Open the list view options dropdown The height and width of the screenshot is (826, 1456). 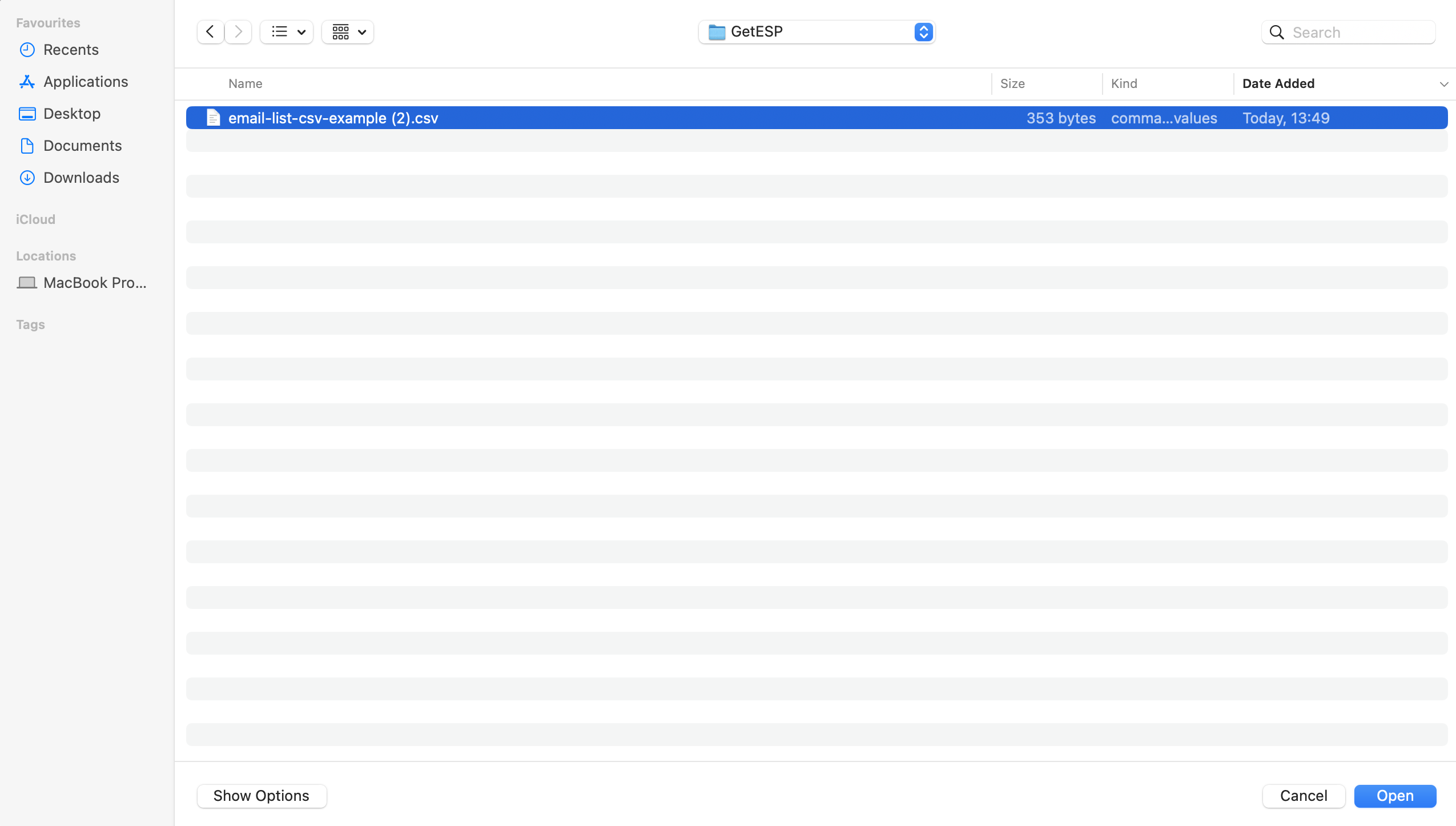click(287, 32)
